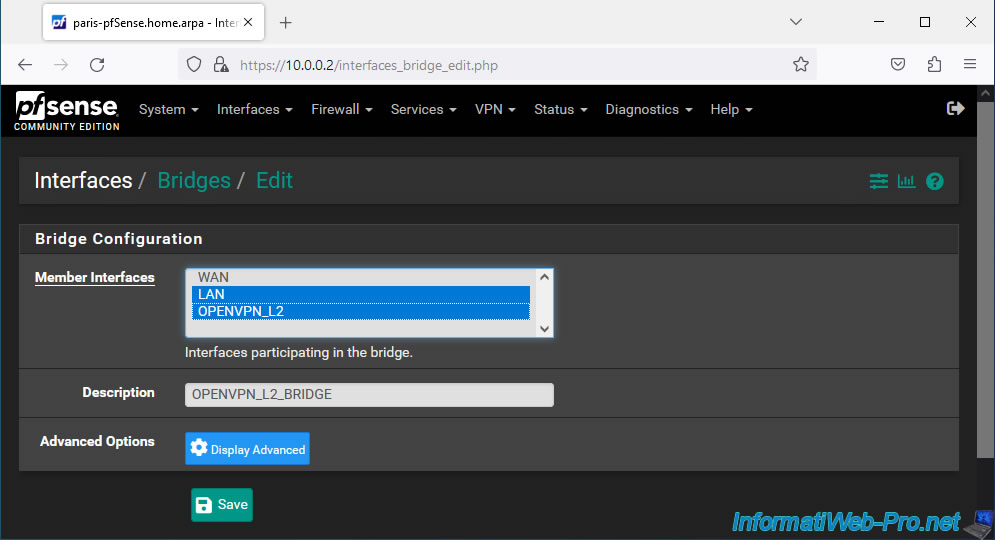The height and width of the screenshot is (540, 995).
Task: Click the Display Advanced button
Action: (x=247, y=449)
